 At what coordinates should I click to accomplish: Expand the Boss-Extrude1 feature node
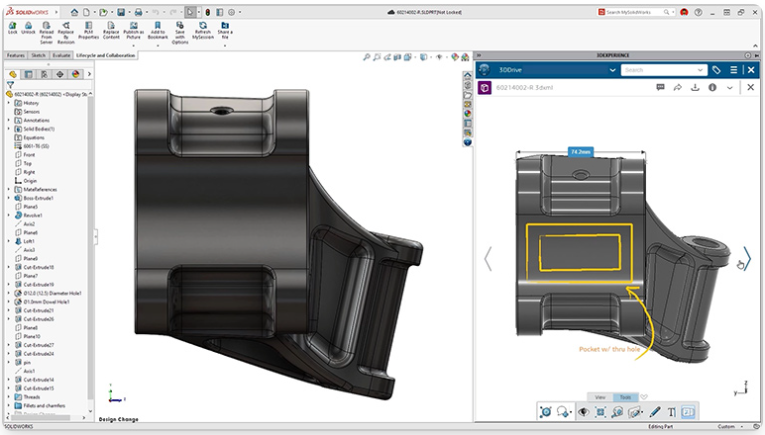[8, 198]
